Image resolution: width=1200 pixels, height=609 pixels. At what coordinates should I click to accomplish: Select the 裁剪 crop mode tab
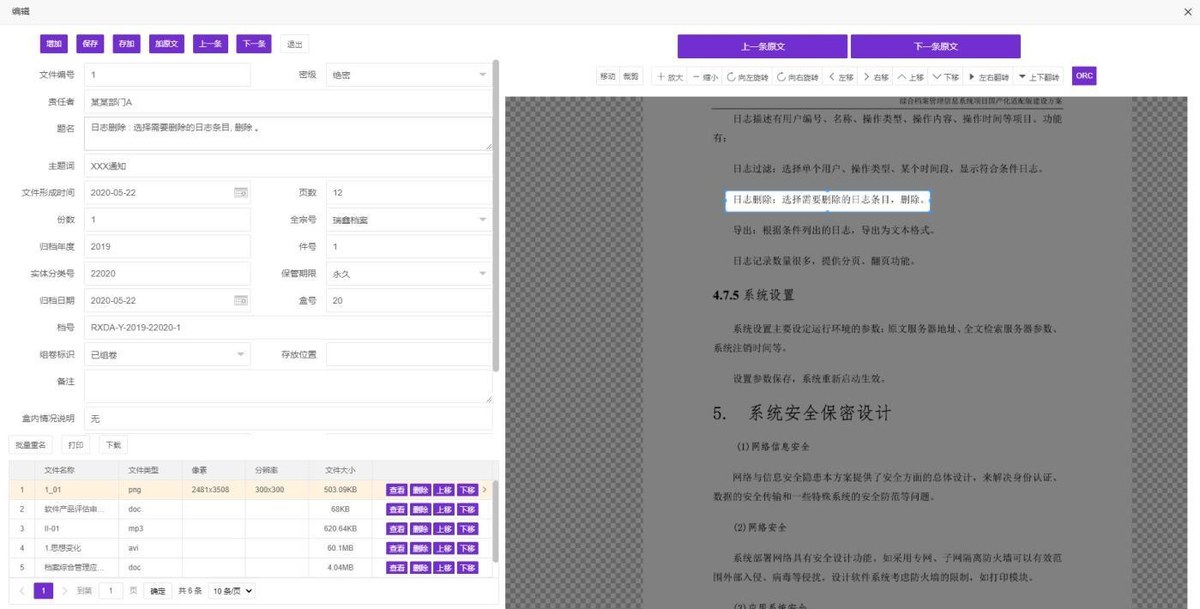pyautogui.click(x=631, y=76)
